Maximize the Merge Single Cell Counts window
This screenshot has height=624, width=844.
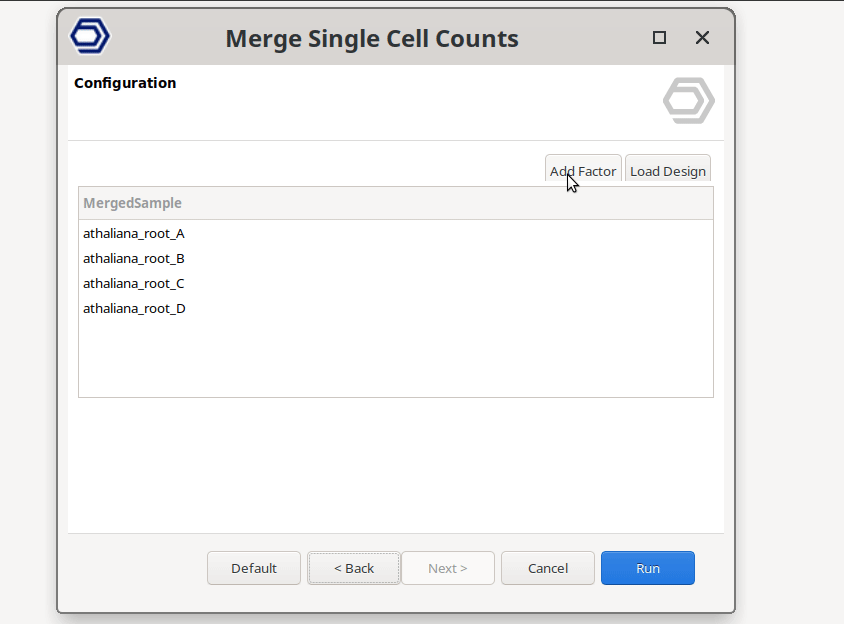(x=659, y=38)
